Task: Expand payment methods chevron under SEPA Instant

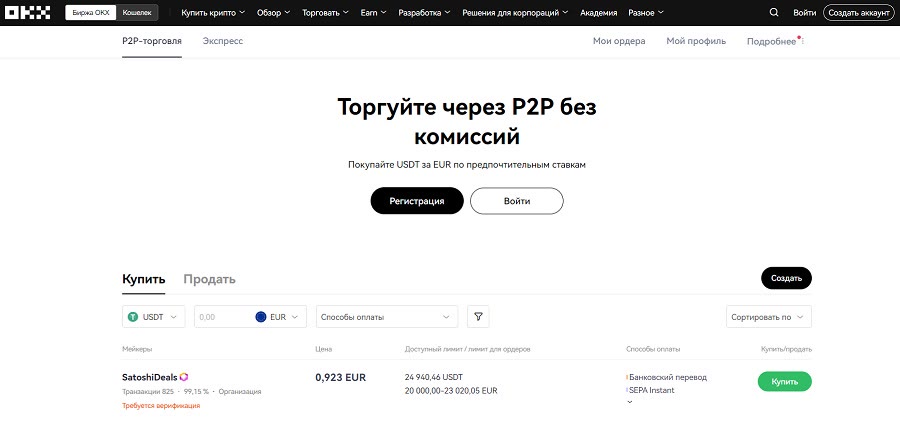Action: pyautogui.click(x=629, y=402)
